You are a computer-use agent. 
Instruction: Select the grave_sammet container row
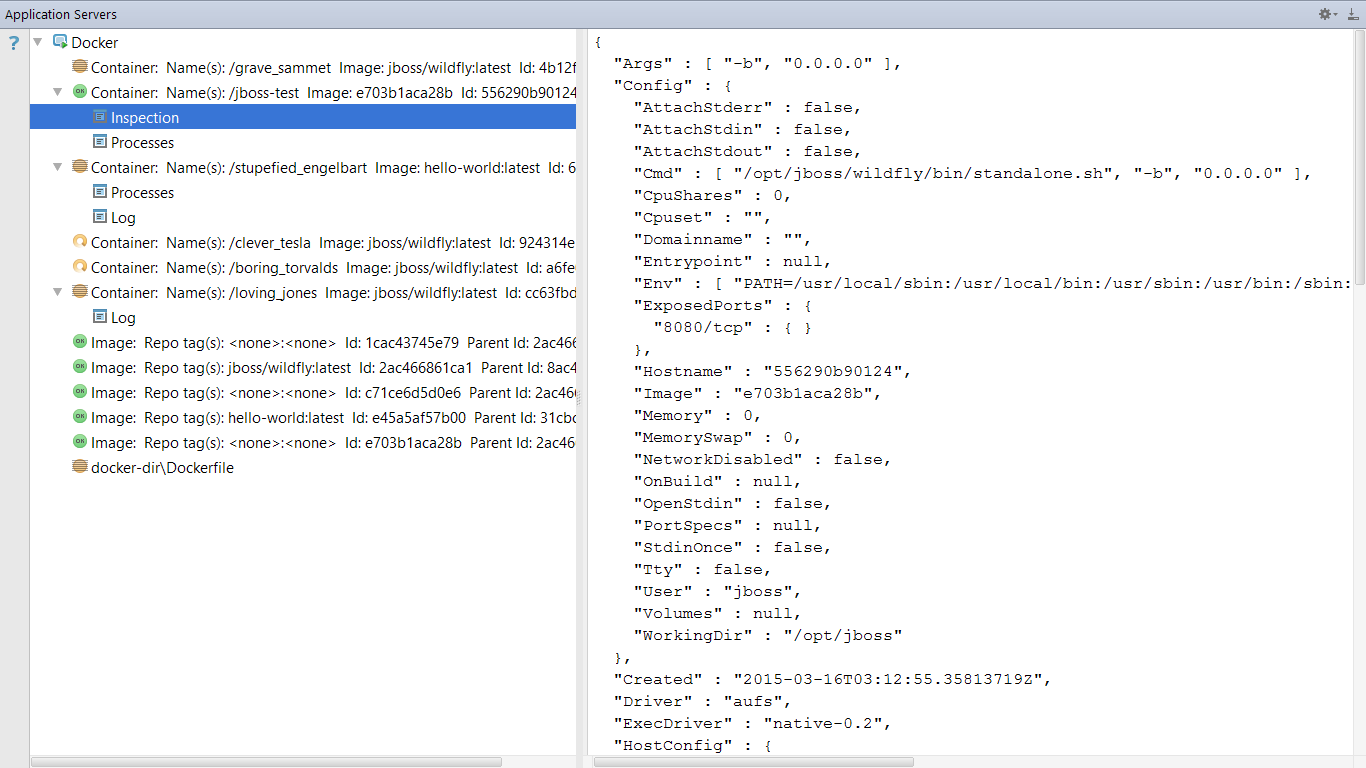click(303, 68)
